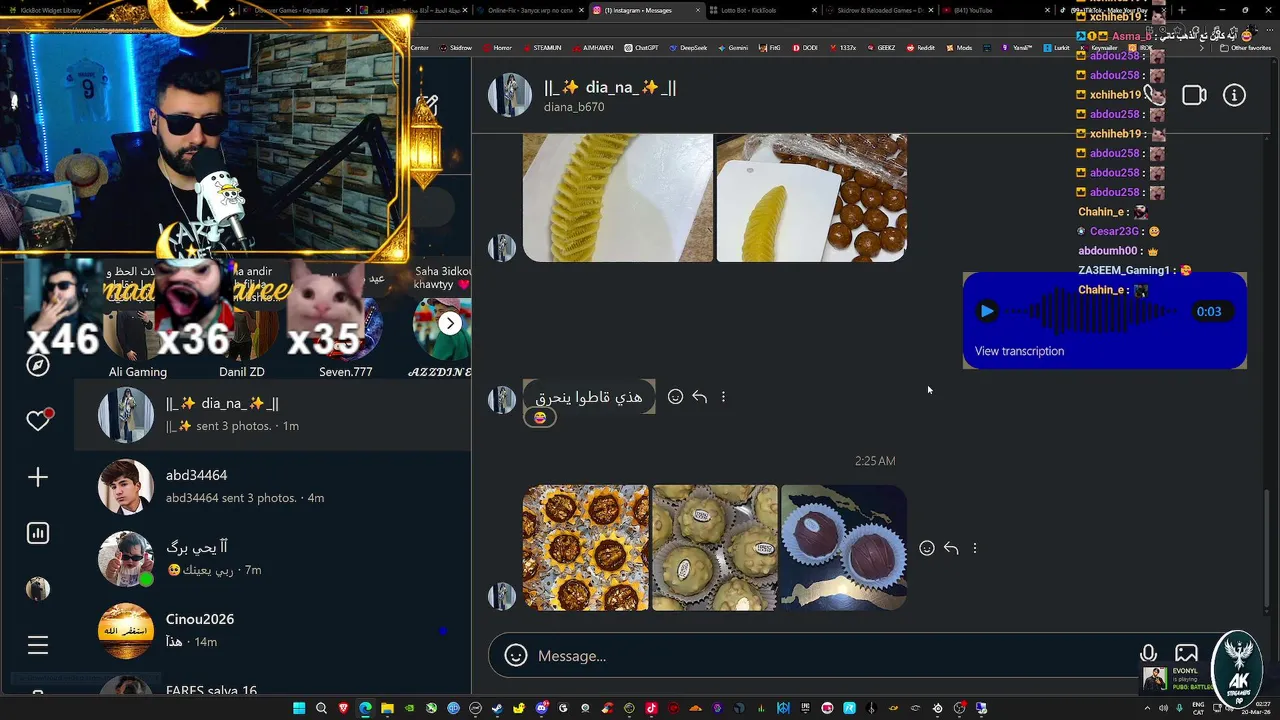Reply to the Arabic text message

(x=699, y=397)
